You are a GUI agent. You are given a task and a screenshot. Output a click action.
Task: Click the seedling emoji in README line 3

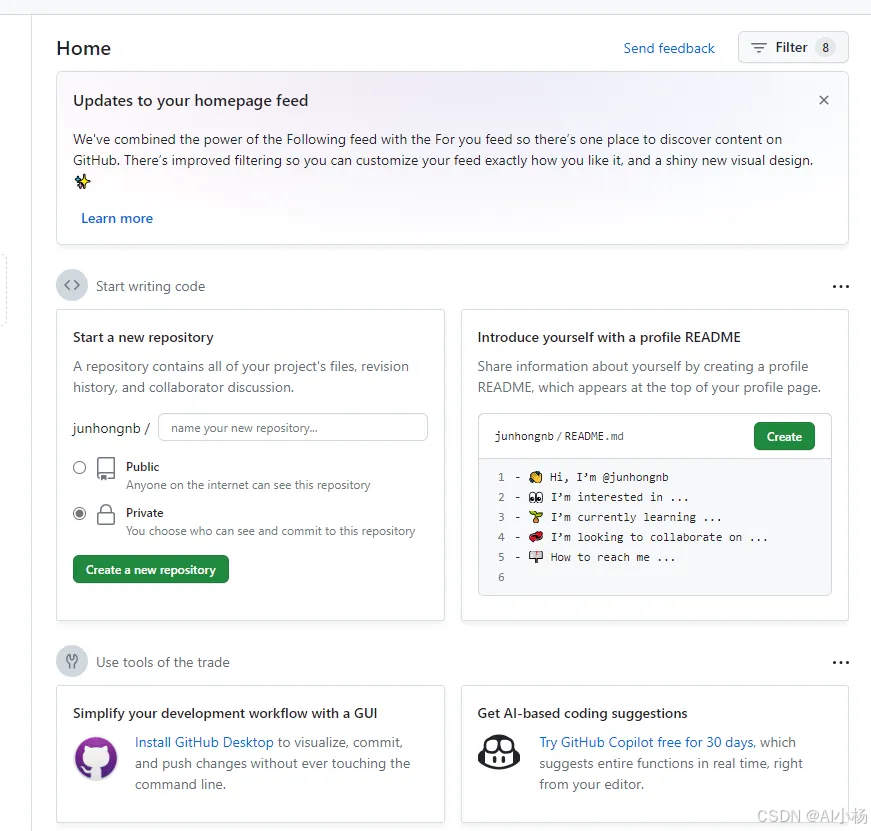[x=535, y=517]
